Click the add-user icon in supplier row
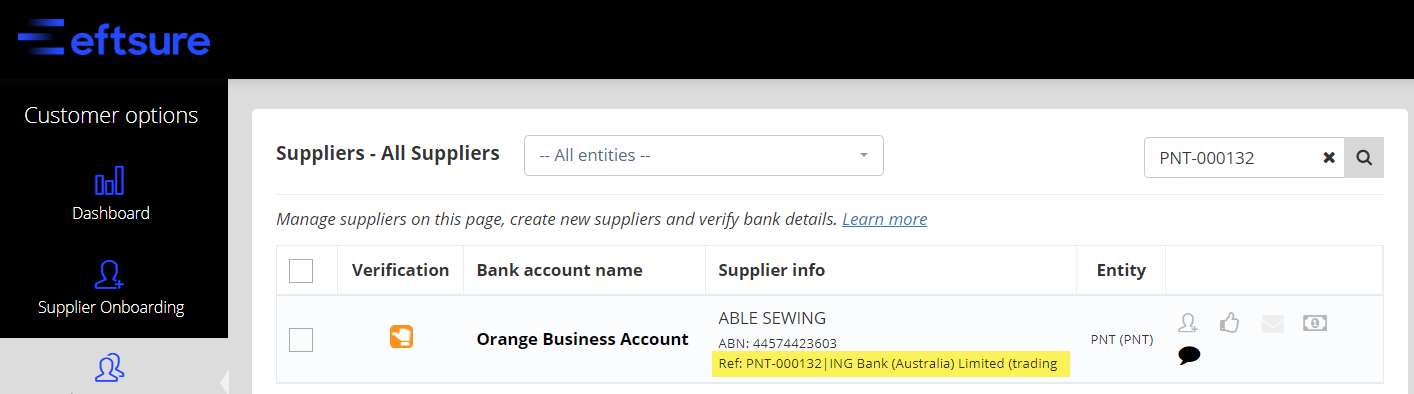 coord(1188,322)
